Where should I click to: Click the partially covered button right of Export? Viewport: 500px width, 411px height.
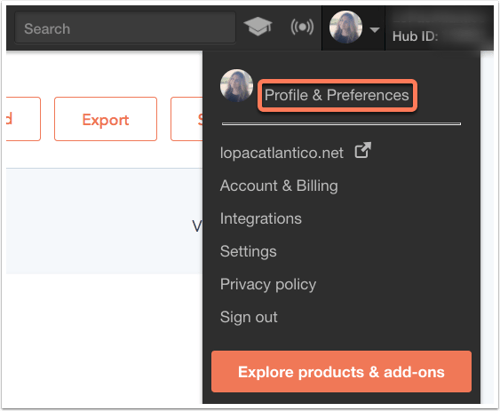click(187, 119)
